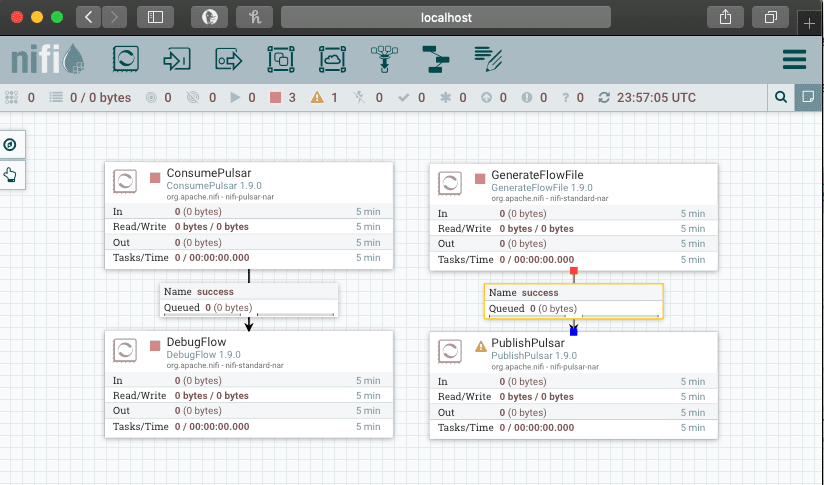Open a new browser tab with plus
The image size is (824, 485).
tap(809, 24)
